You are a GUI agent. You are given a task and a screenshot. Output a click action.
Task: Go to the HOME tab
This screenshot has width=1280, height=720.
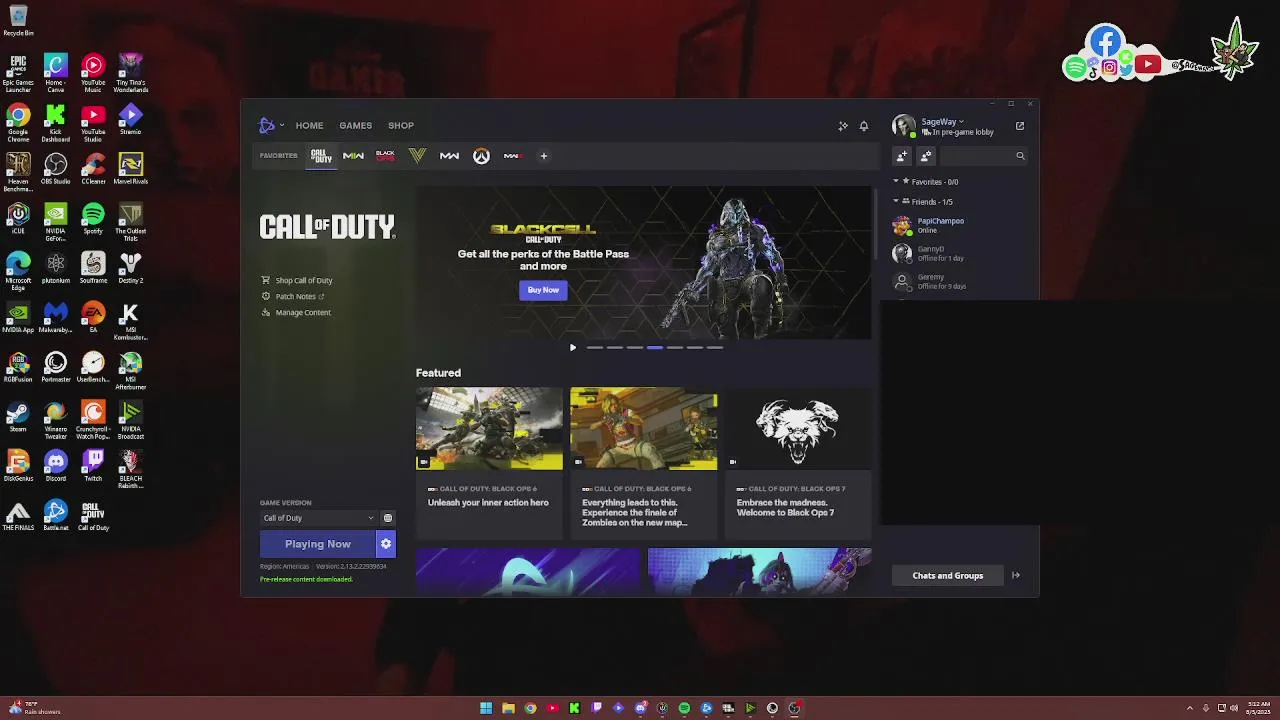[x=309, y=126]
